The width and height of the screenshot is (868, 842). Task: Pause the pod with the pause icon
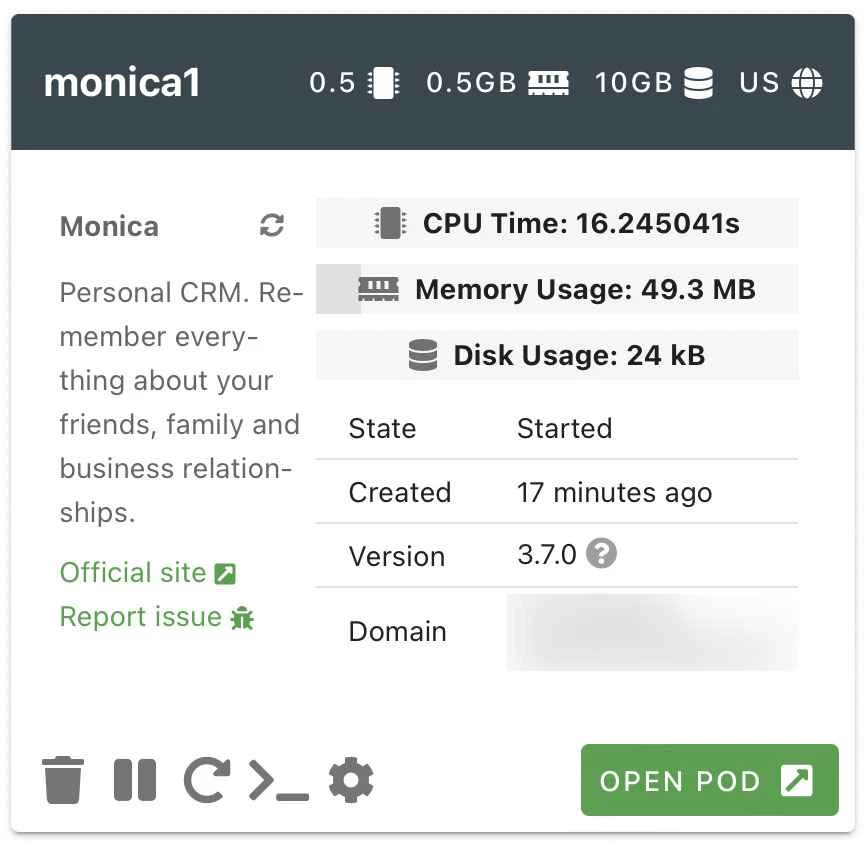tap(135, 780)
